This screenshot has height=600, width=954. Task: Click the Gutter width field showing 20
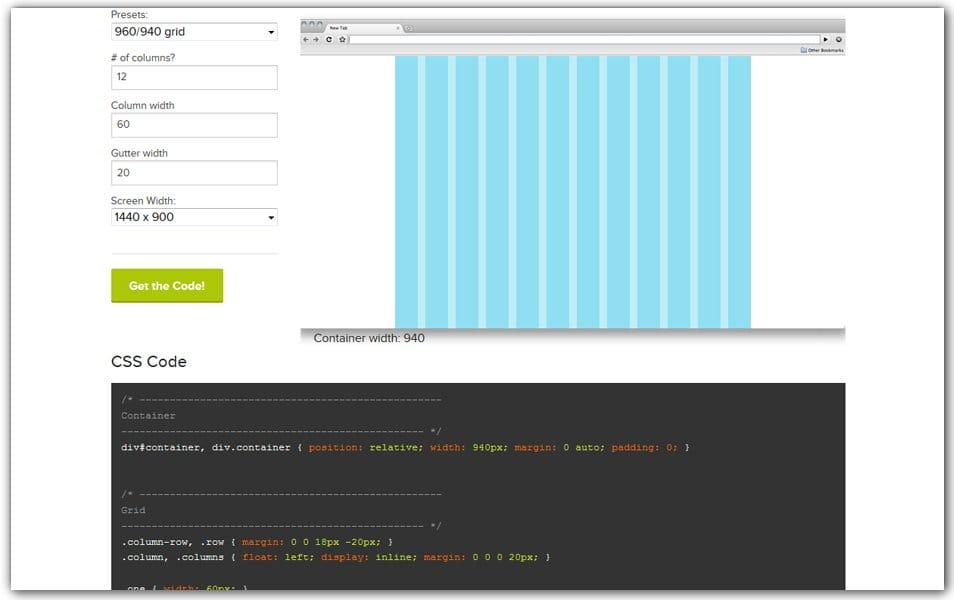click(193, 172)
